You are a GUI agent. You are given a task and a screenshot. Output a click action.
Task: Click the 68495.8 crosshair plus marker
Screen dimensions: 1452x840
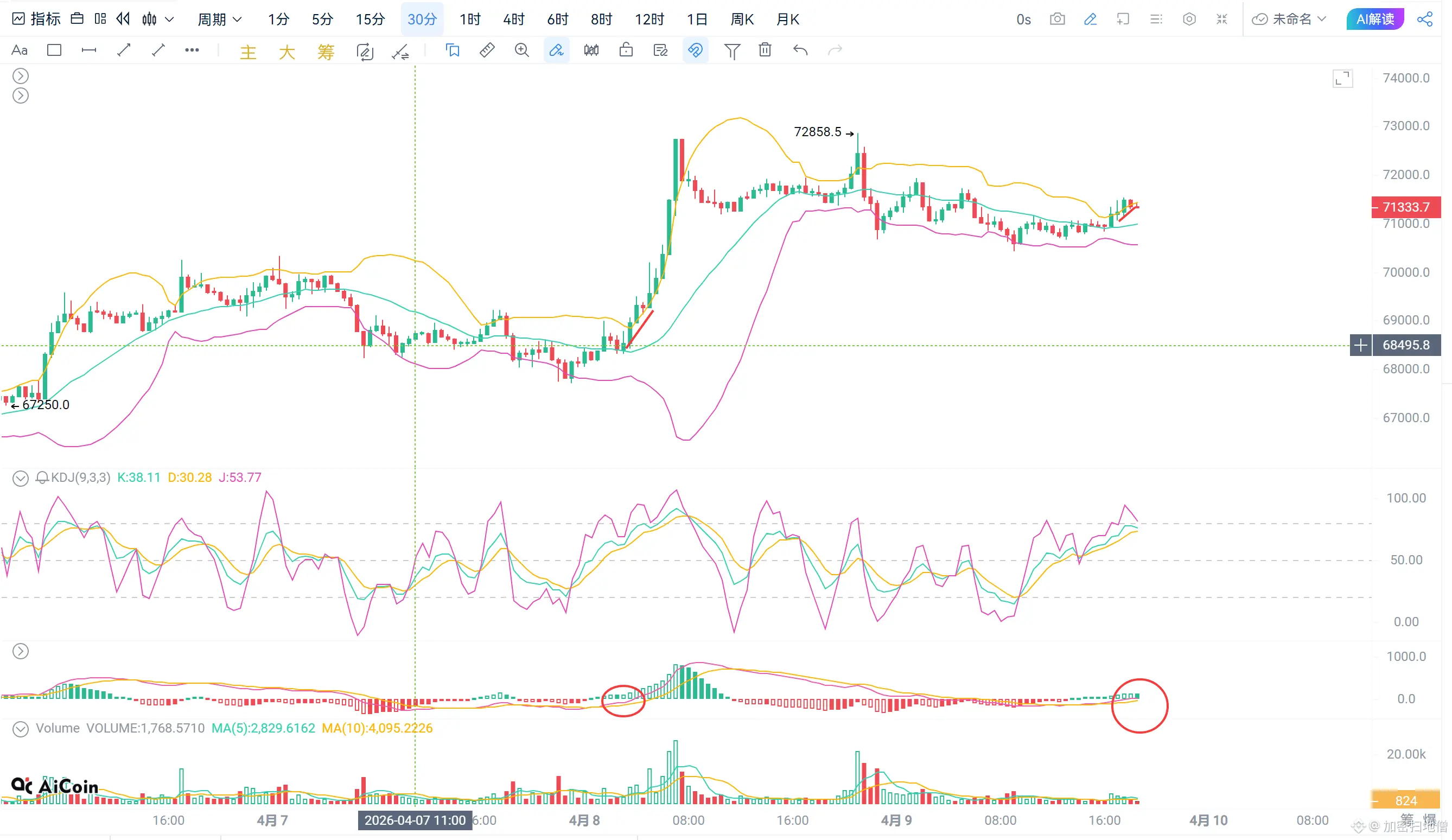coord(1360,345)
